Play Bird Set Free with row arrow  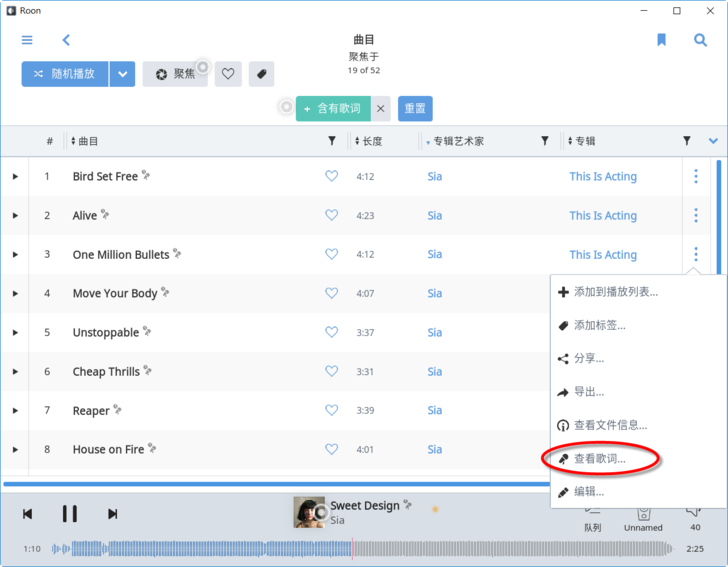point(15,176)
